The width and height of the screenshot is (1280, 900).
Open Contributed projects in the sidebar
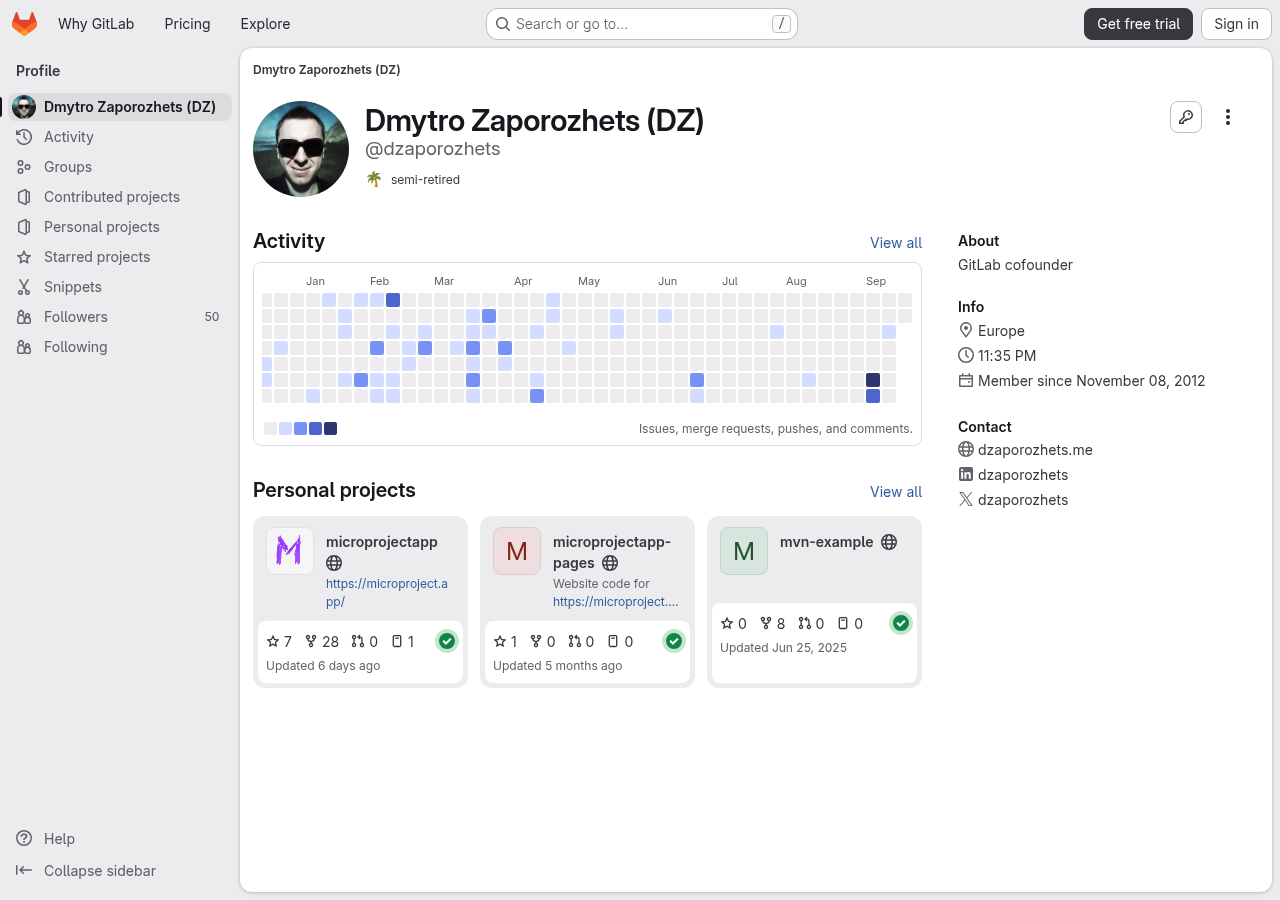(120, 197)
